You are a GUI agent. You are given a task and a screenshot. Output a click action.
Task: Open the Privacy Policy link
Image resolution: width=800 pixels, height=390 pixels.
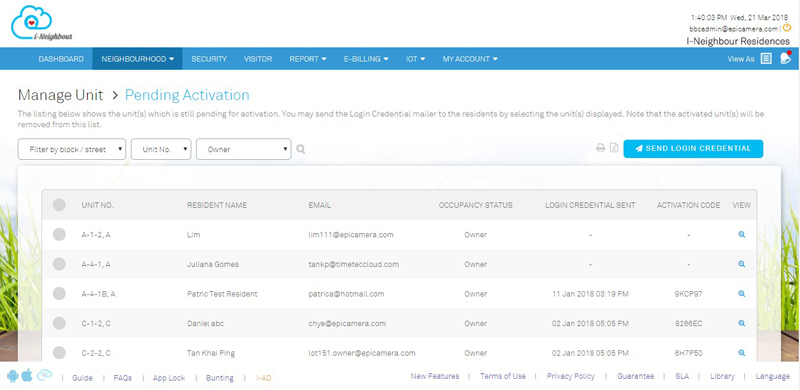click(x=570, y=376)
